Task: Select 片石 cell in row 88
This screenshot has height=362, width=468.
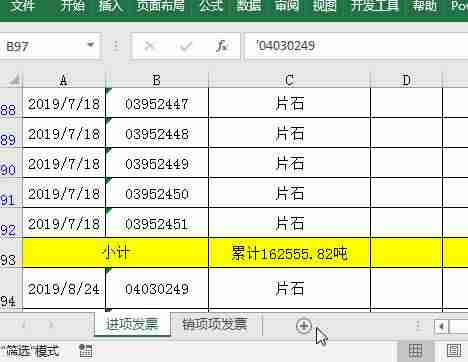Action: 289,103
